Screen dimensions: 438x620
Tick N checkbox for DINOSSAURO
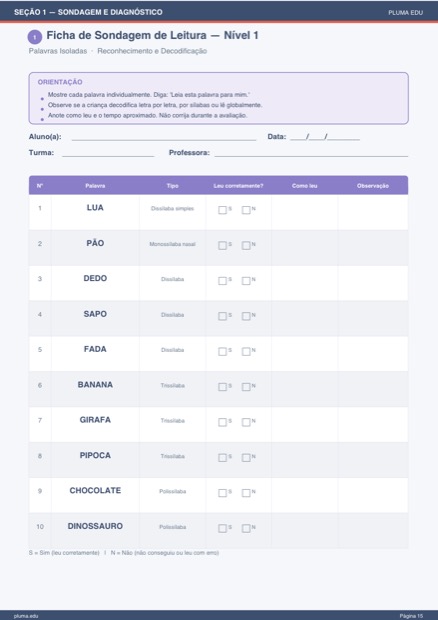pos(246,528)
